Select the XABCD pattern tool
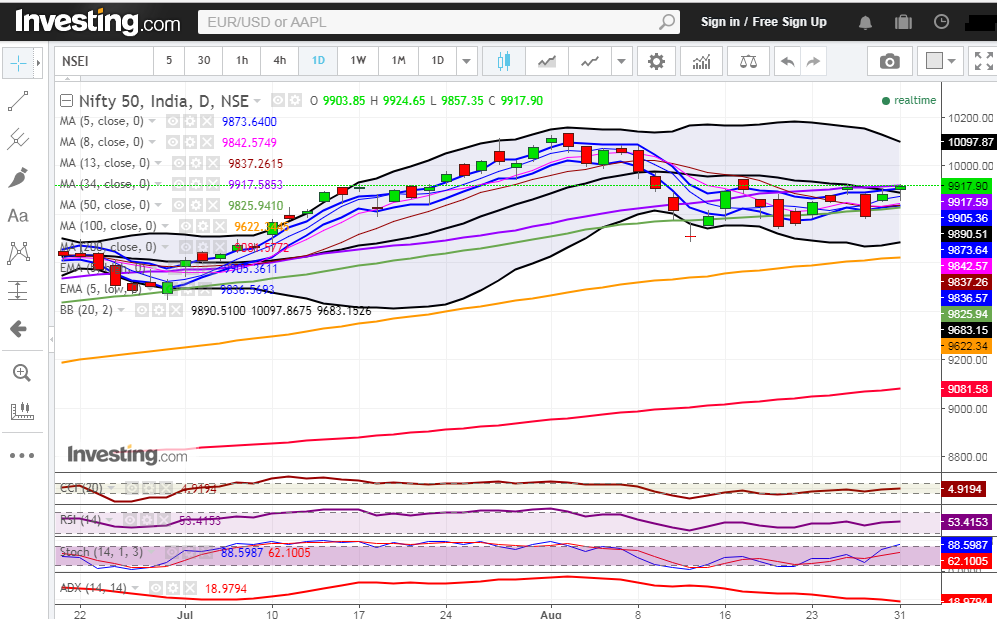Image resolution: width=997 pixels, height=619 pixels. pyautogui.click(x=18, y=253)
